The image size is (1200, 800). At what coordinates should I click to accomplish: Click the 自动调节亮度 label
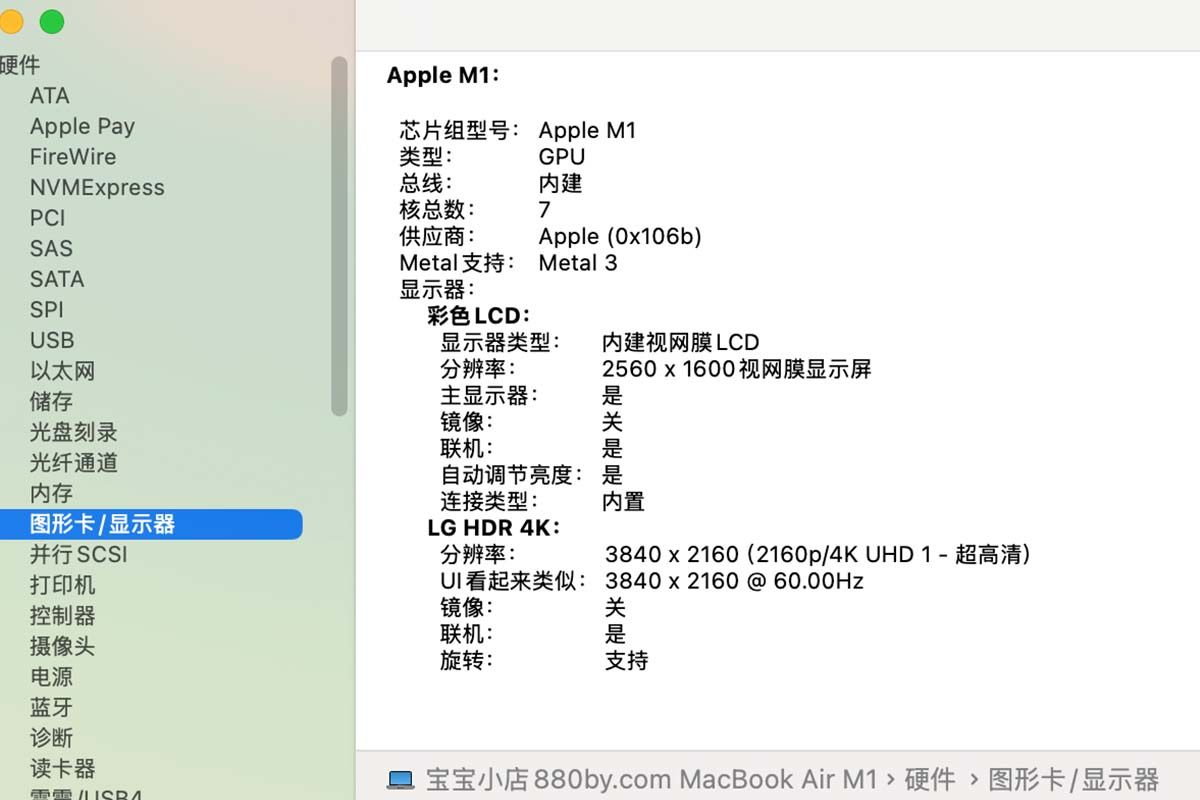click(511, 475)
